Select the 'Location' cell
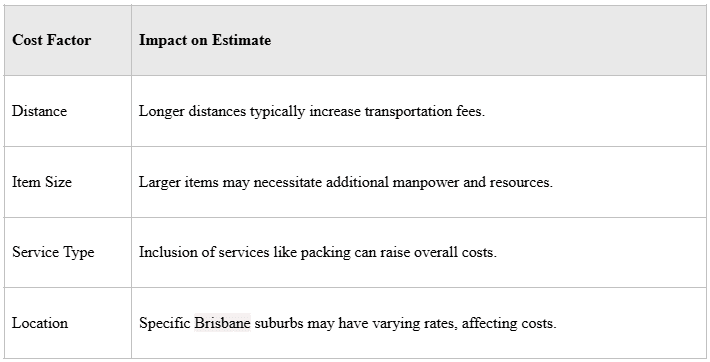 [x=68, y=323]
